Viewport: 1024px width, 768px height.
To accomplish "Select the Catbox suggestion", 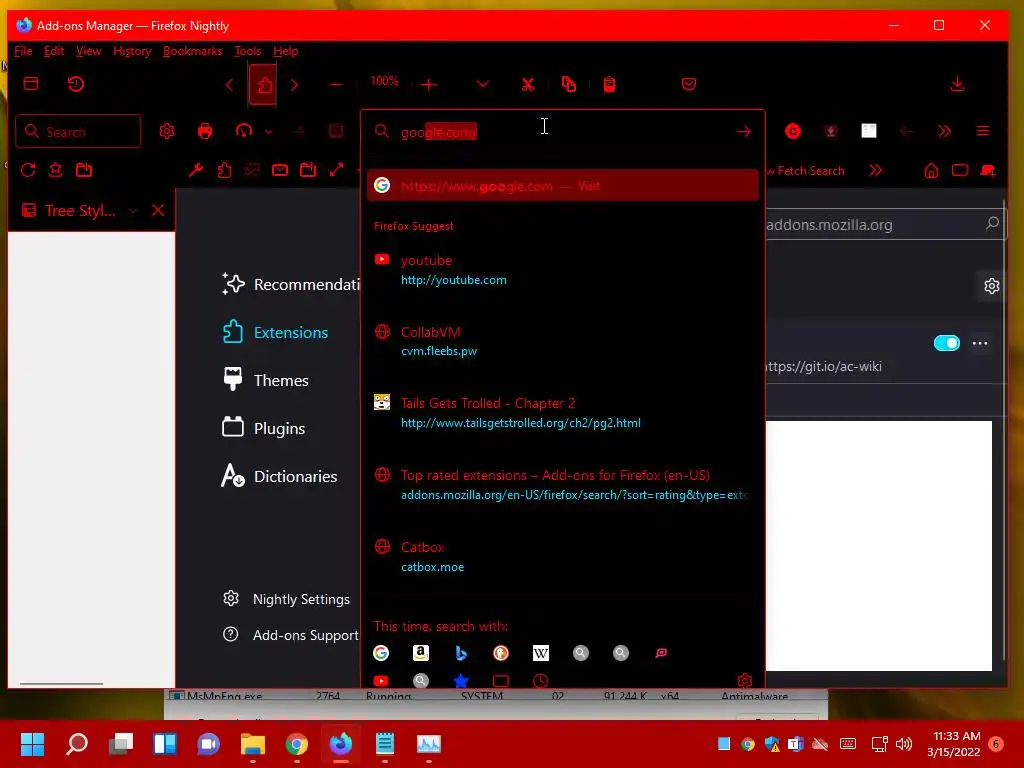I will [x=562, y=556].
